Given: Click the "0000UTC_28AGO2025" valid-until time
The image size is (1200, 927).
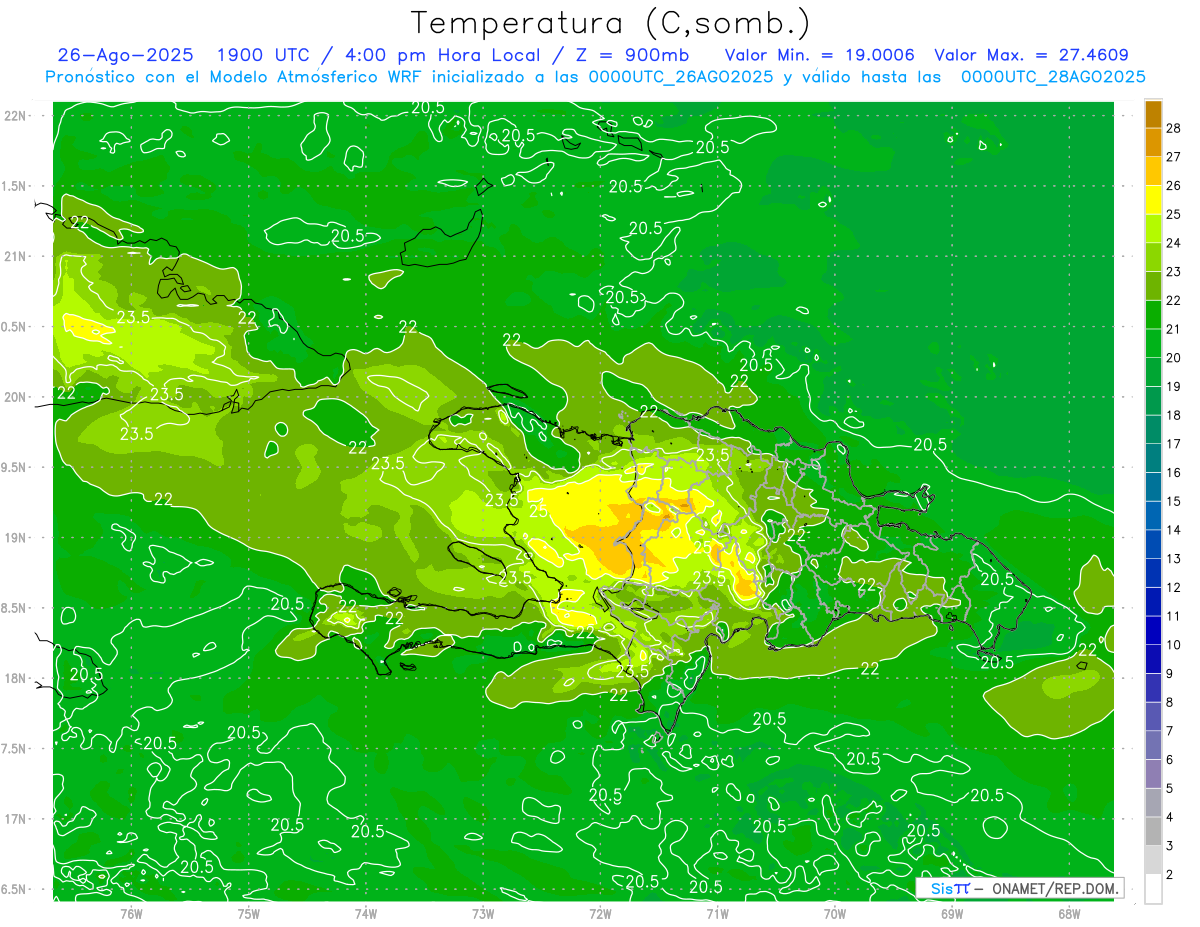Looking at the screenshot, I should click(x=1053, y=77).
